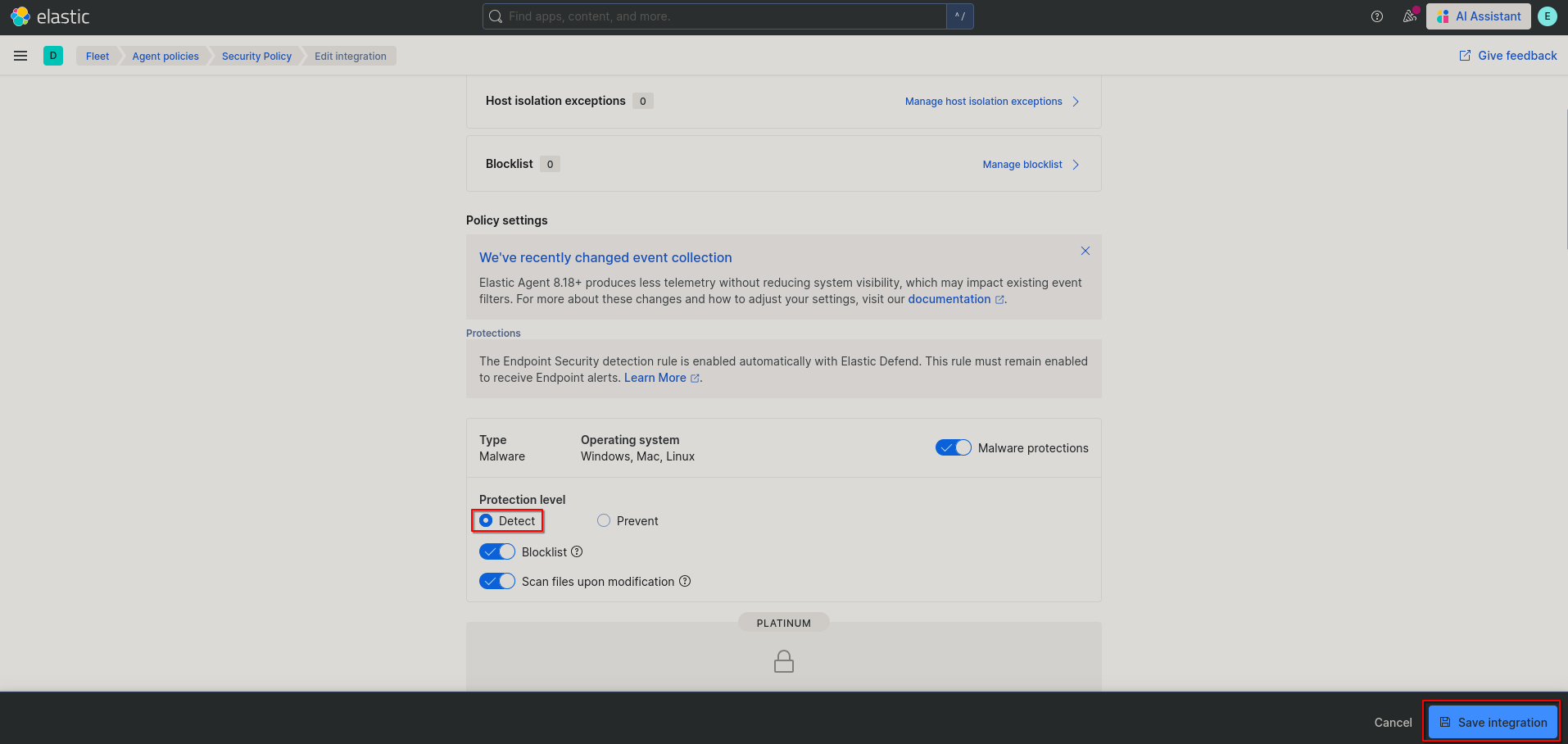Go to the Security Policy breadcrumb

click(x=256, y=56)
